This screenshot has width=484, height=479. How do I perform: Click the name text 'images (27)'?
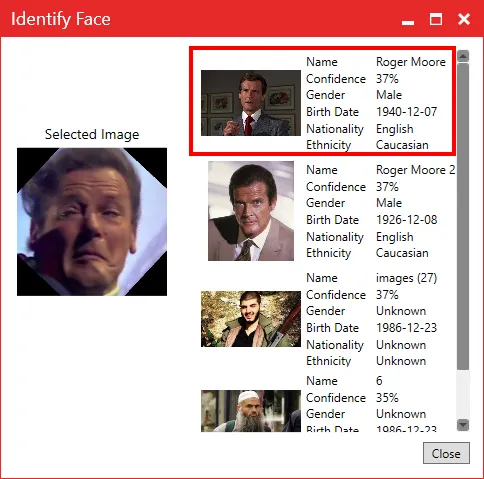(x=406, y=278)
